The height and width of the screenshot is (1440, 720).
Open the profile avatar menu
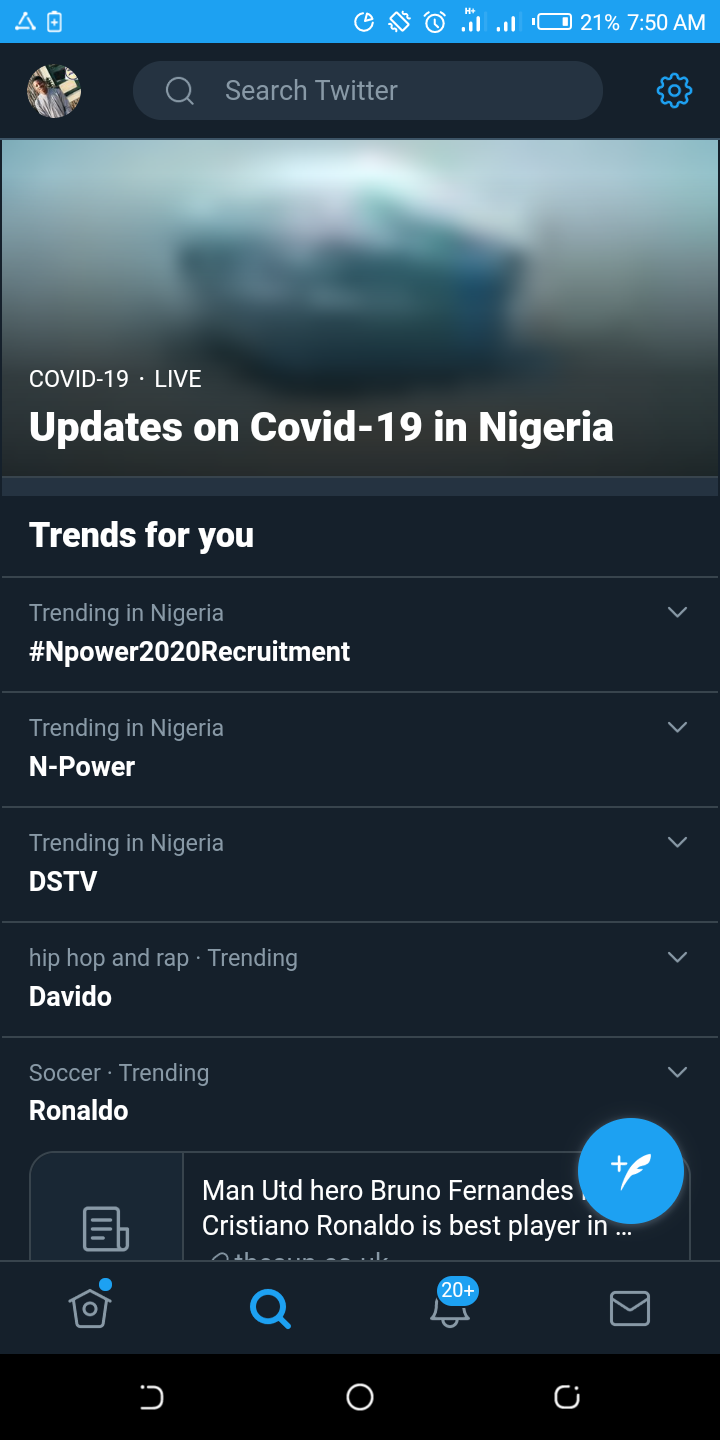coord(54,91)
